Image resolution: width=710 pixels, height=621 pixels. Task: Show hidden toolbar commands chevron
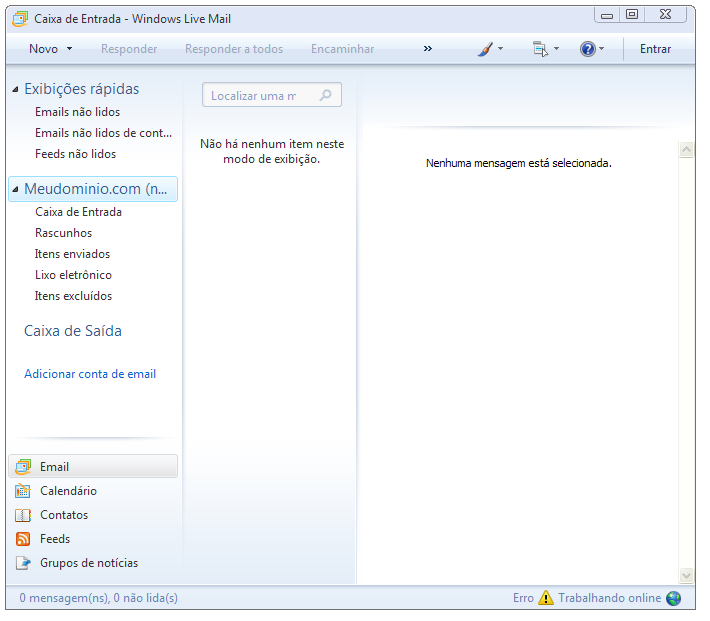click(428, 48)
